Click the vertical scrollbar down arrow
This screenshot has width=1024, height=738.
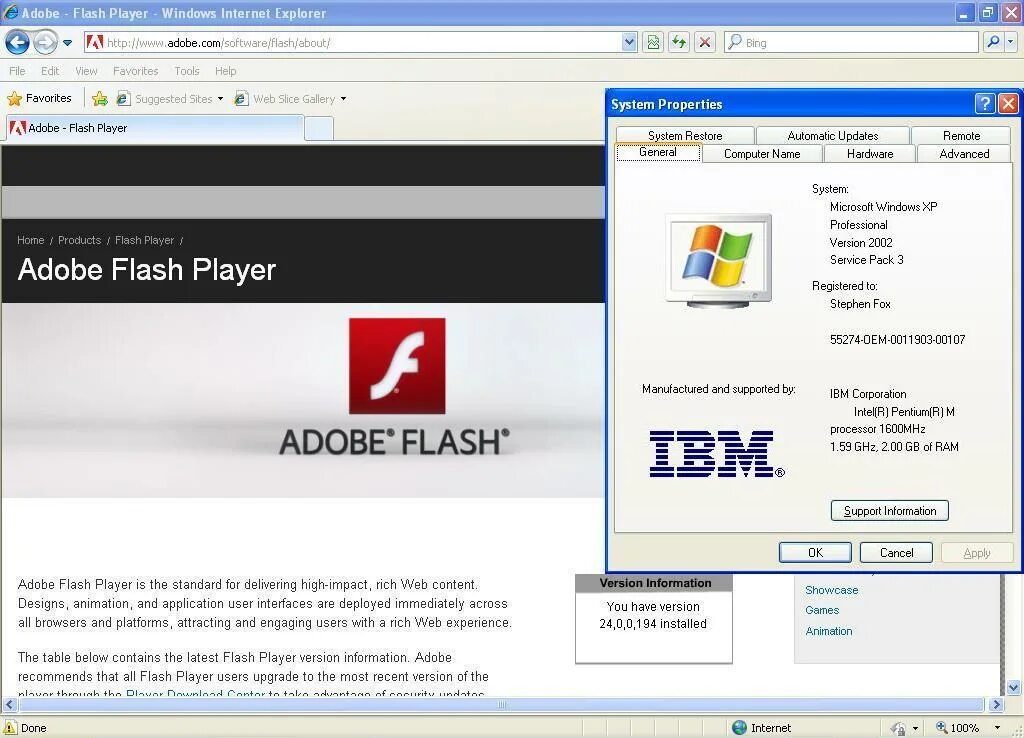pos(1014,687)
